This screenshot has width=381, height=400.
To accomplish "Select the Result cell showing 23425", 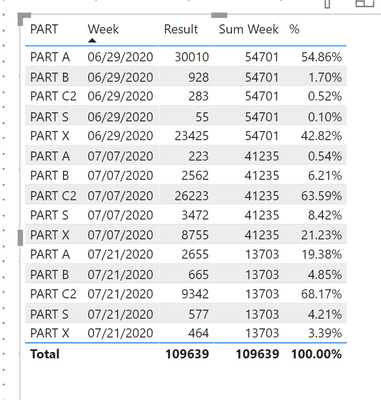I will (x=192, y=136).
